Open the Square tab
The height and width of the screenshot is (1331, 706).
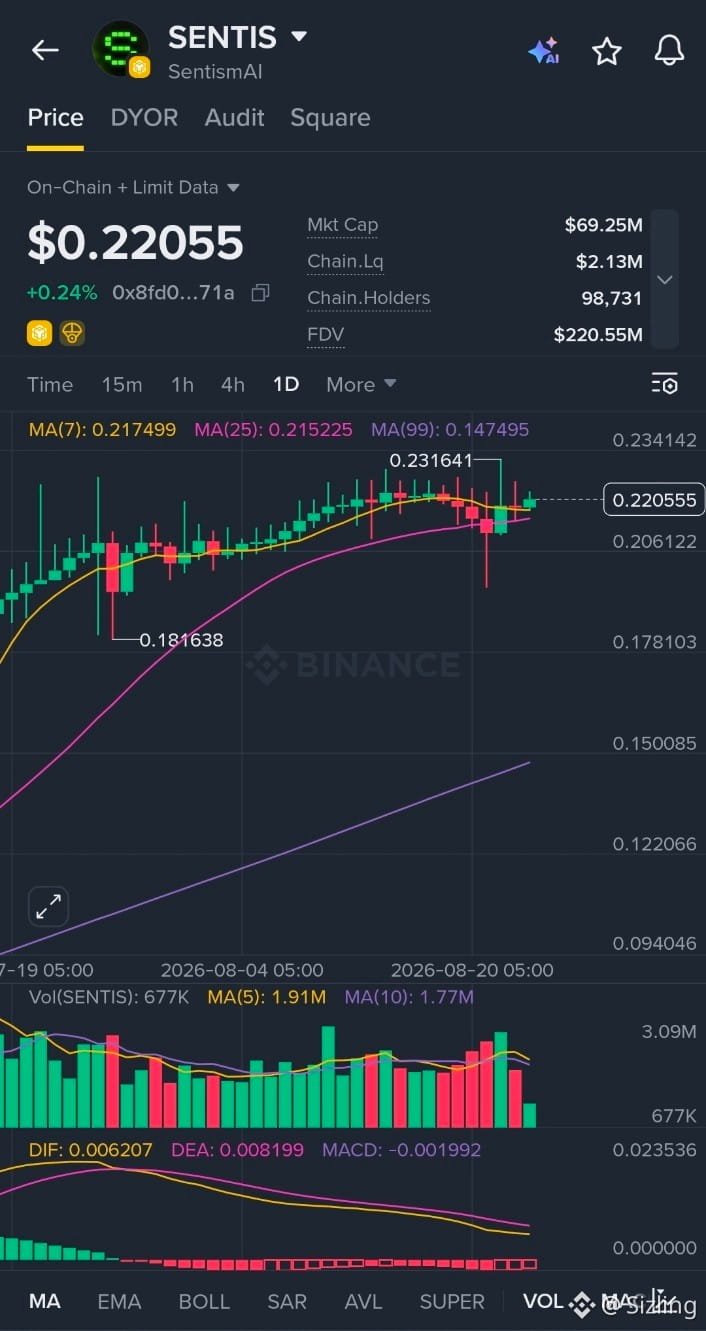click(x=330, y=117)
